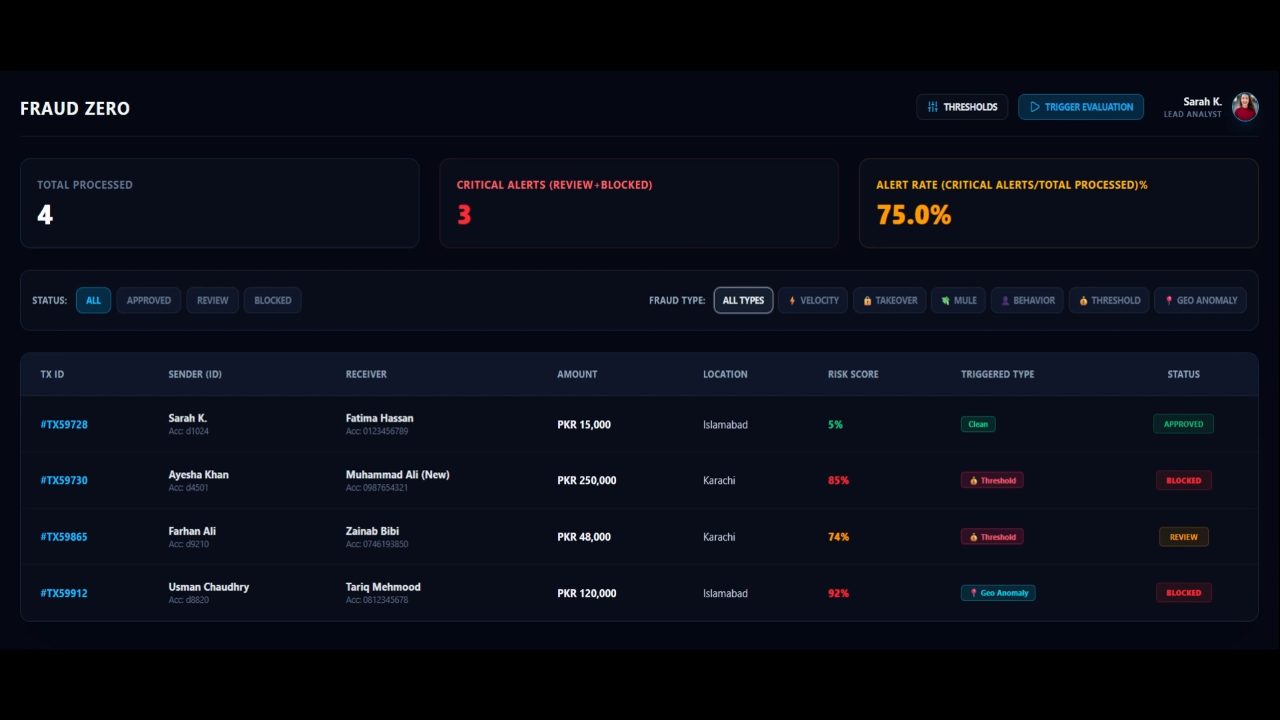This screenshot has width=1280, height=720.
Task: Click the Receiver column header
Action: click(x=366, y=374)
